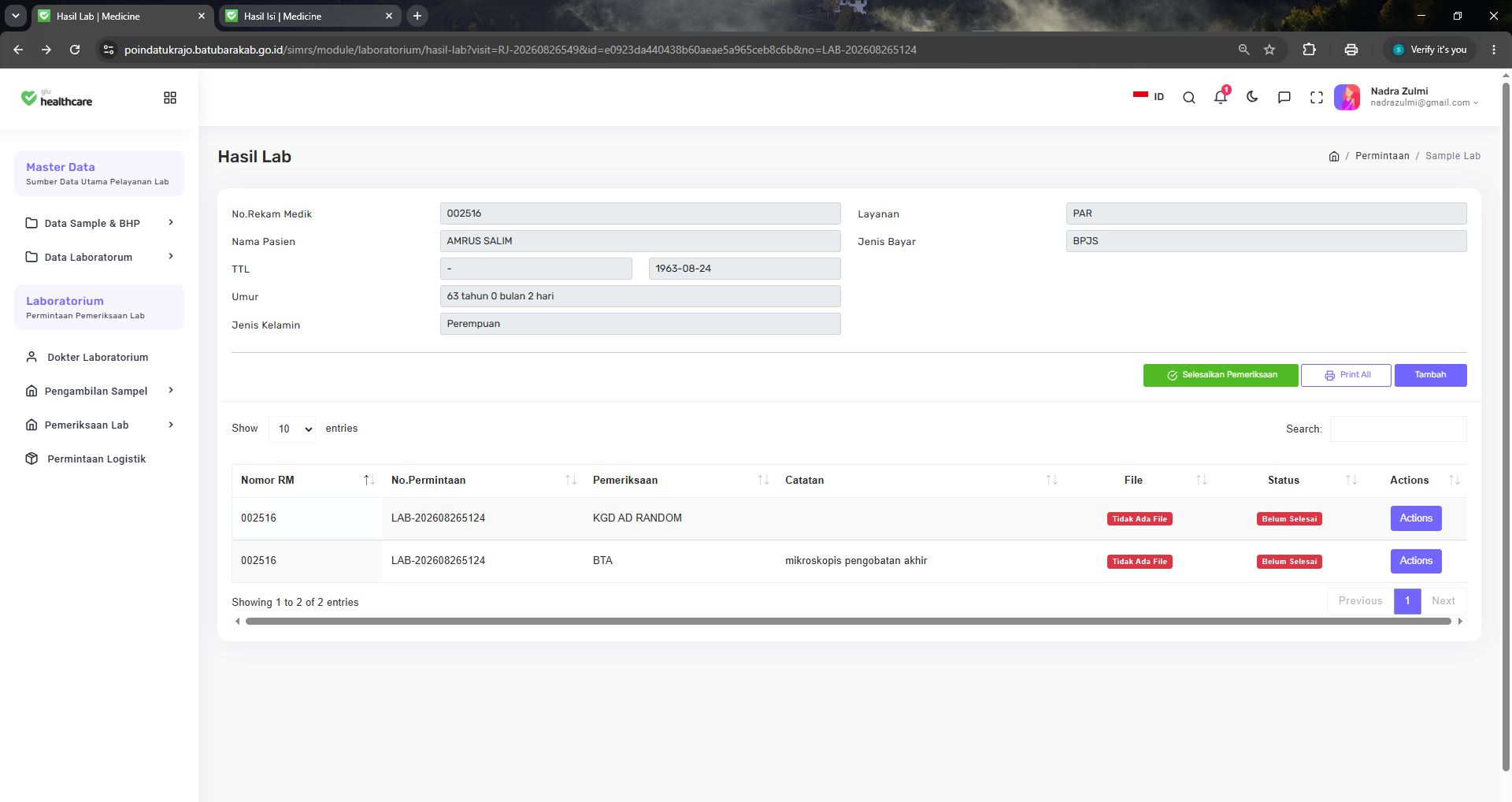Click Actions for the BTA row
Viewport: 1512px width, 802px height.
click(1416, 561)
